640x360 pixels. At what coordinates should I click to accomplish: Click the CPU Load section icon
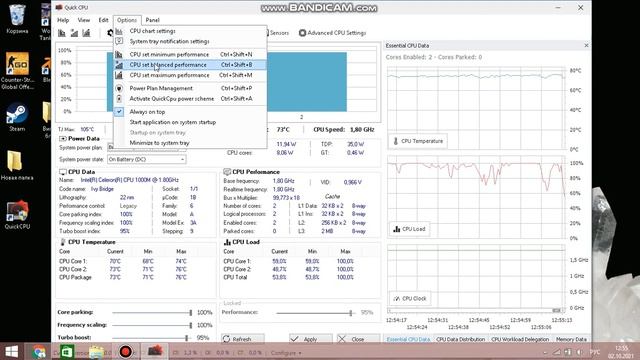[227, 242]
